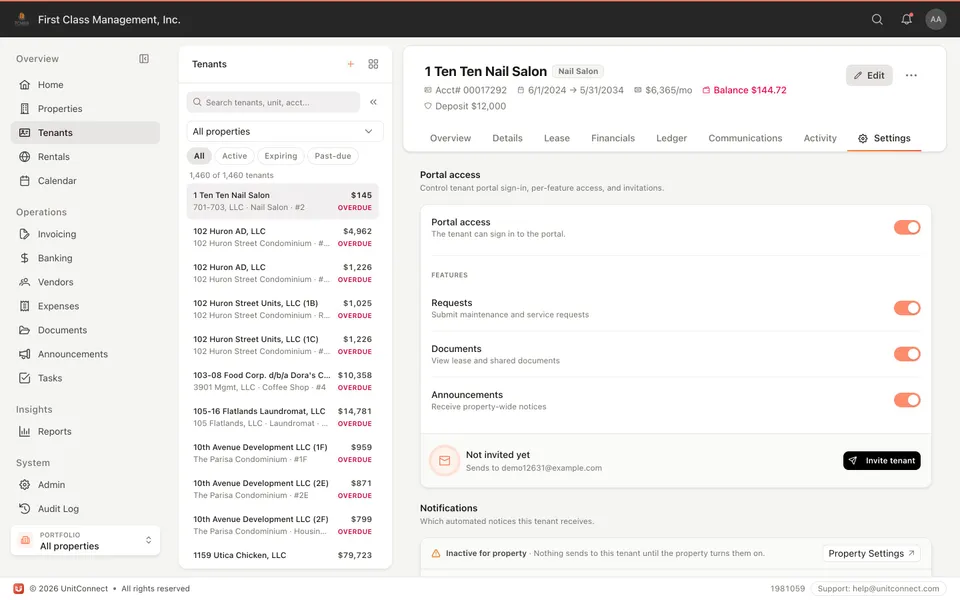
Task: Click the Balance $144.72 indicator
Action: pyautogui.click(x=744, y=90)
